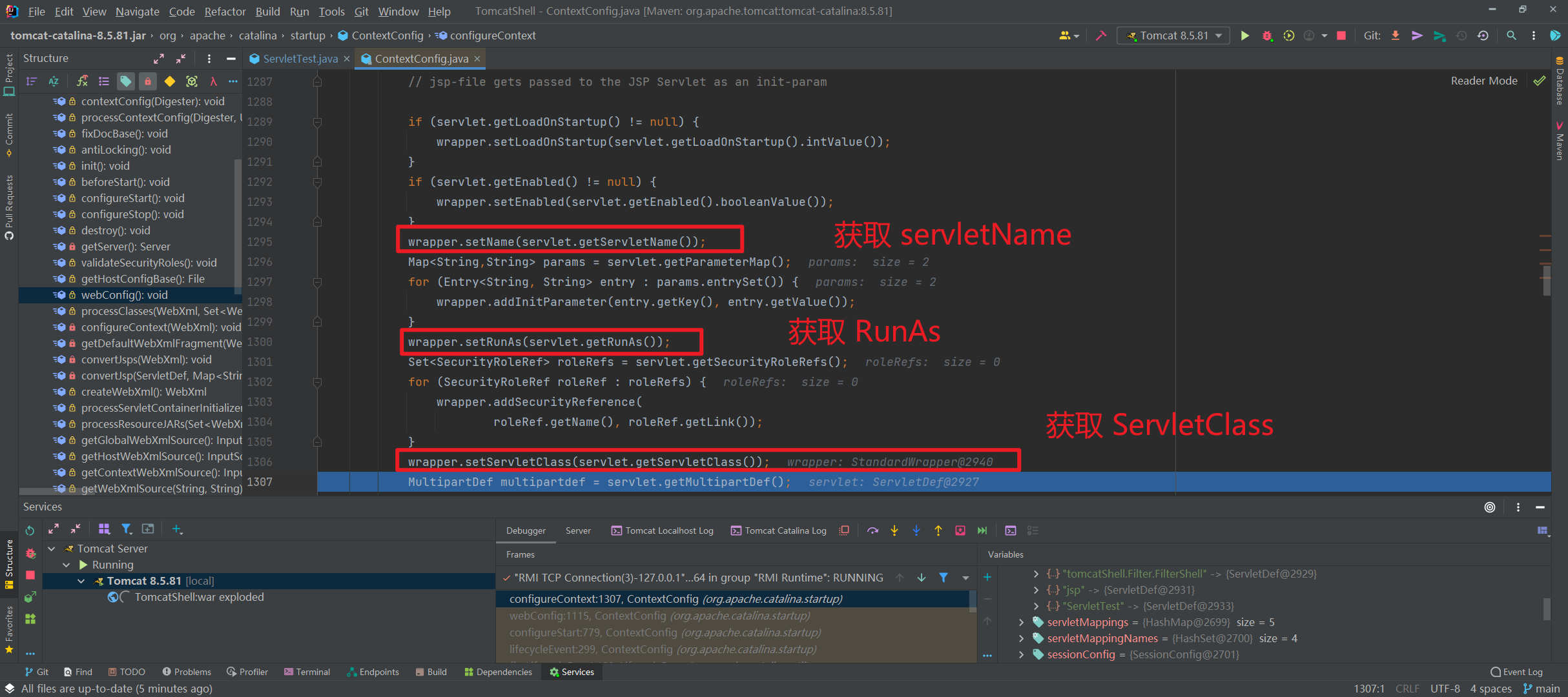This screenshot has height=697, width=1568.
Task: Switch to the Tomcat Catalina Log tab
Action: click(785, 530)
